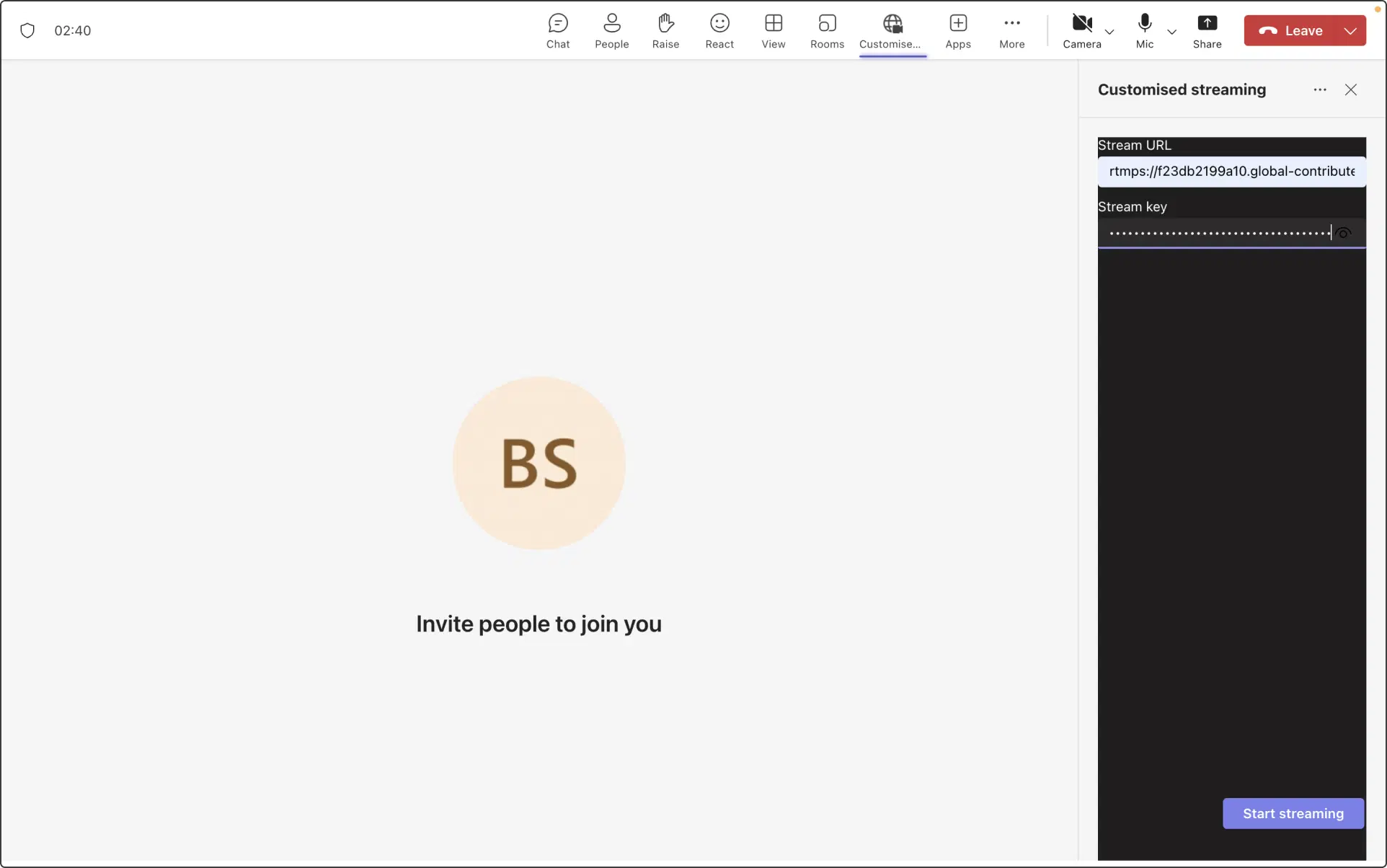
Task: Select the Customised streaming tab
Action: (x=892, y=31)
